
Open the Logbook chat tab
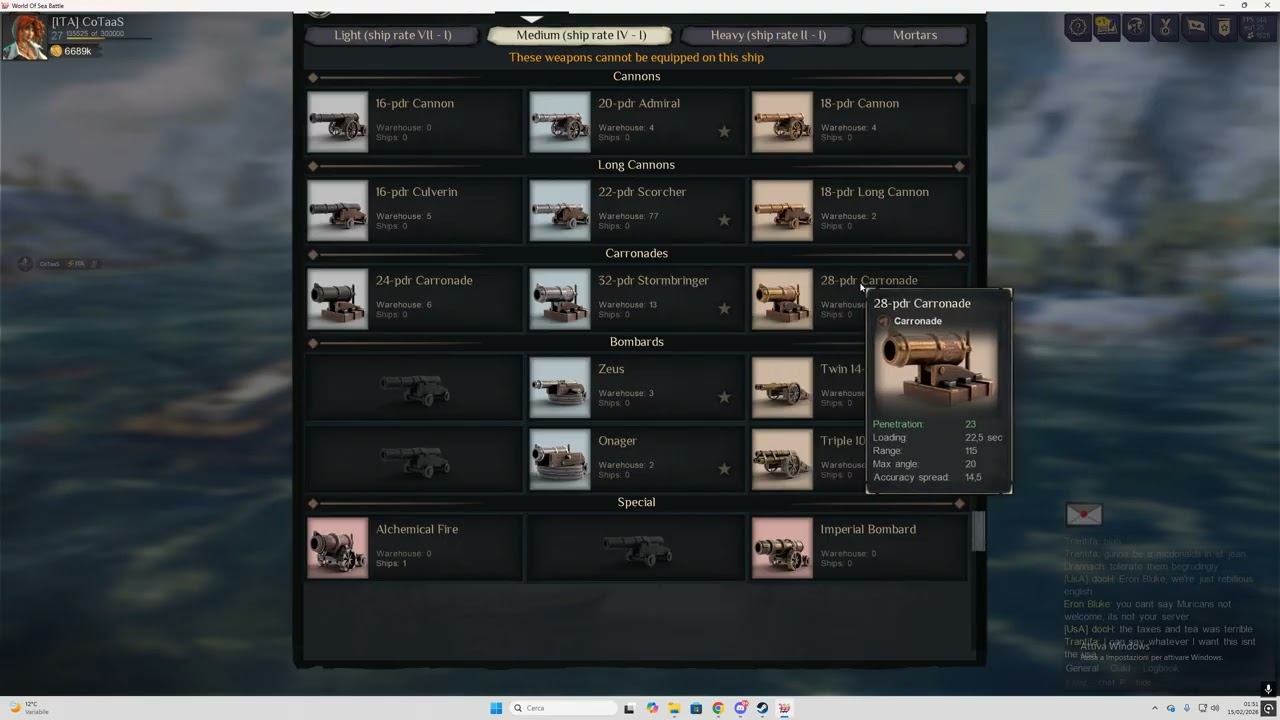pos(1160,668)
